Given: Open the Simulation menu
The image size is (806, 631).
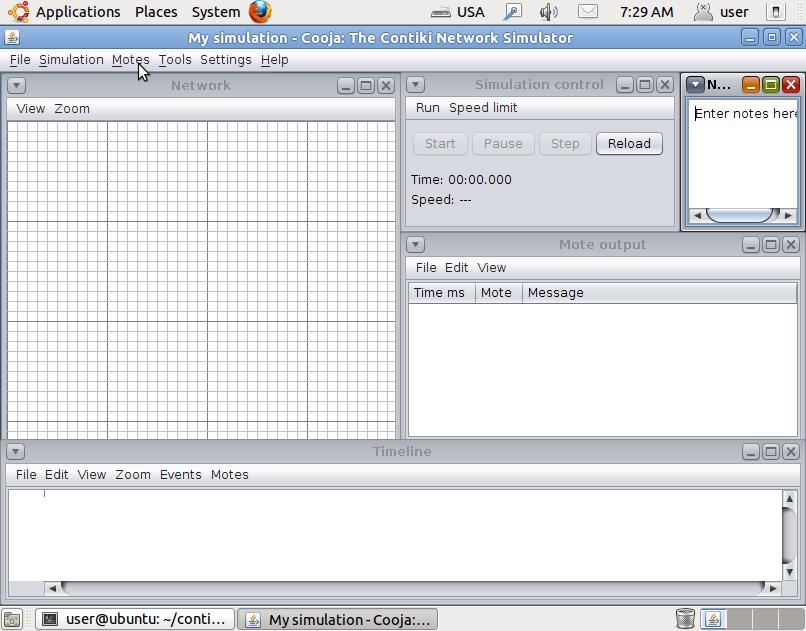Looking at the screenshot, I should tap(71, 60).
